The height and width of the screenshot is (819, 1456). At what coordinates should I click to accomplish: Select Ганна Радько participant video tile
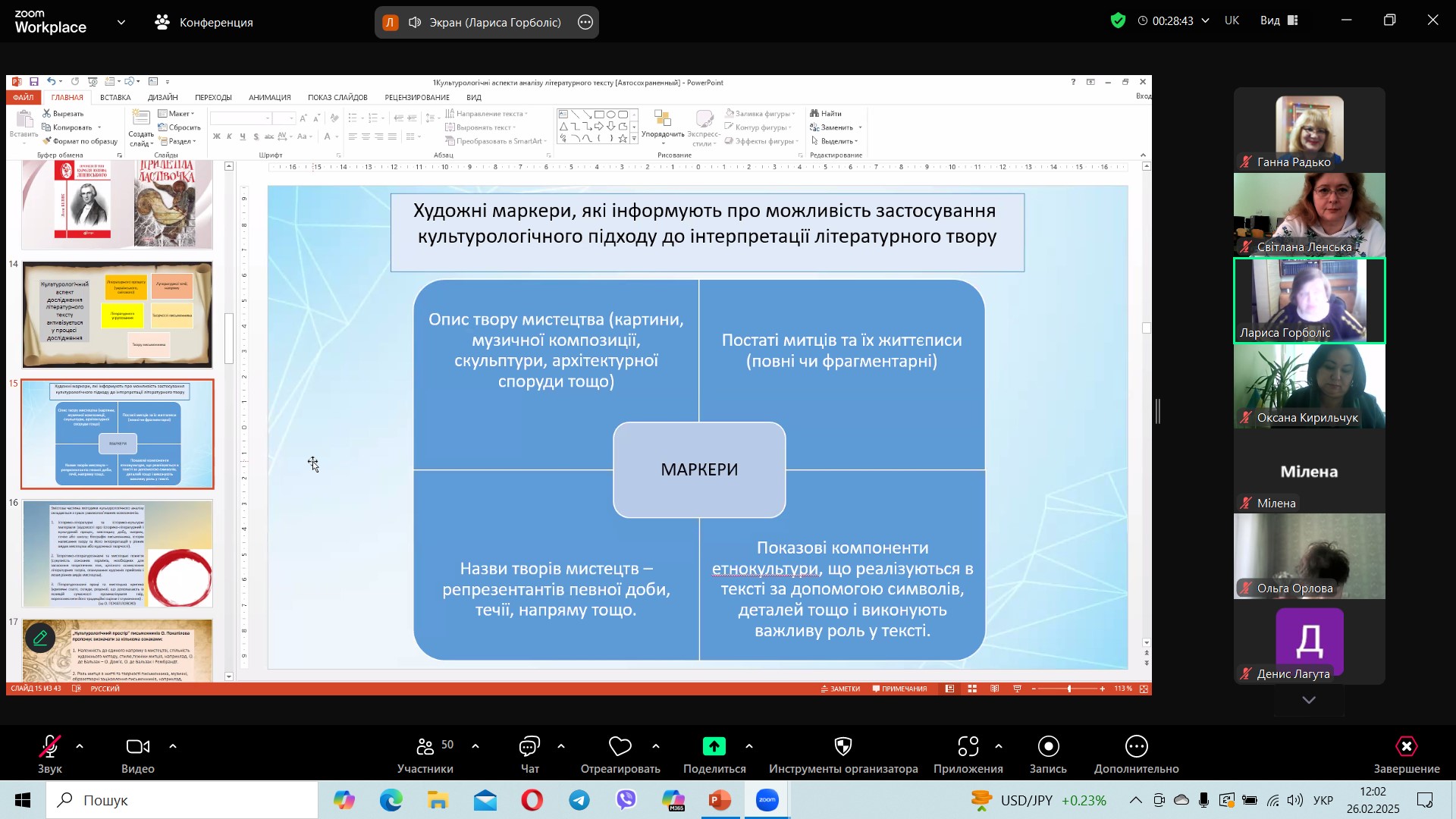tap(1310, 130)
